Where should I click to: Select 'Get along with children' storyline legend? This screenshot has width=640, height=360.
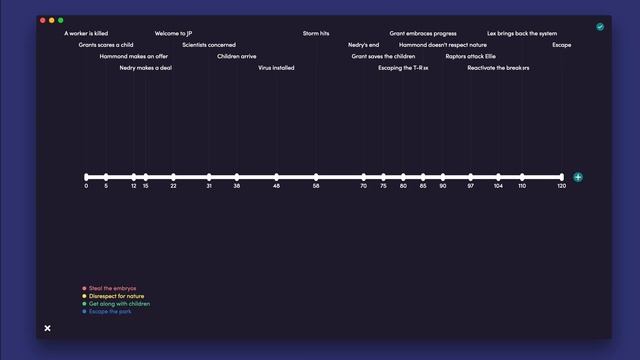[x=119, y=304]
